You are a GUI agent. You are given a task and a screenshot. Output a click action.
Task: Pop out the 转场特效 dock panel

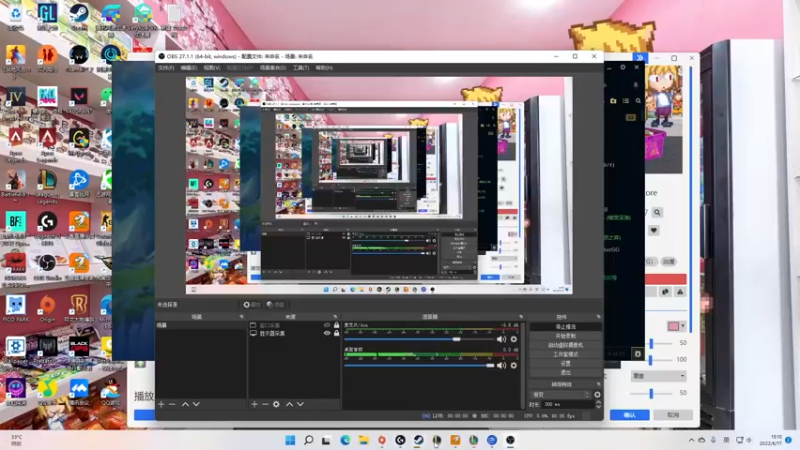598,384
